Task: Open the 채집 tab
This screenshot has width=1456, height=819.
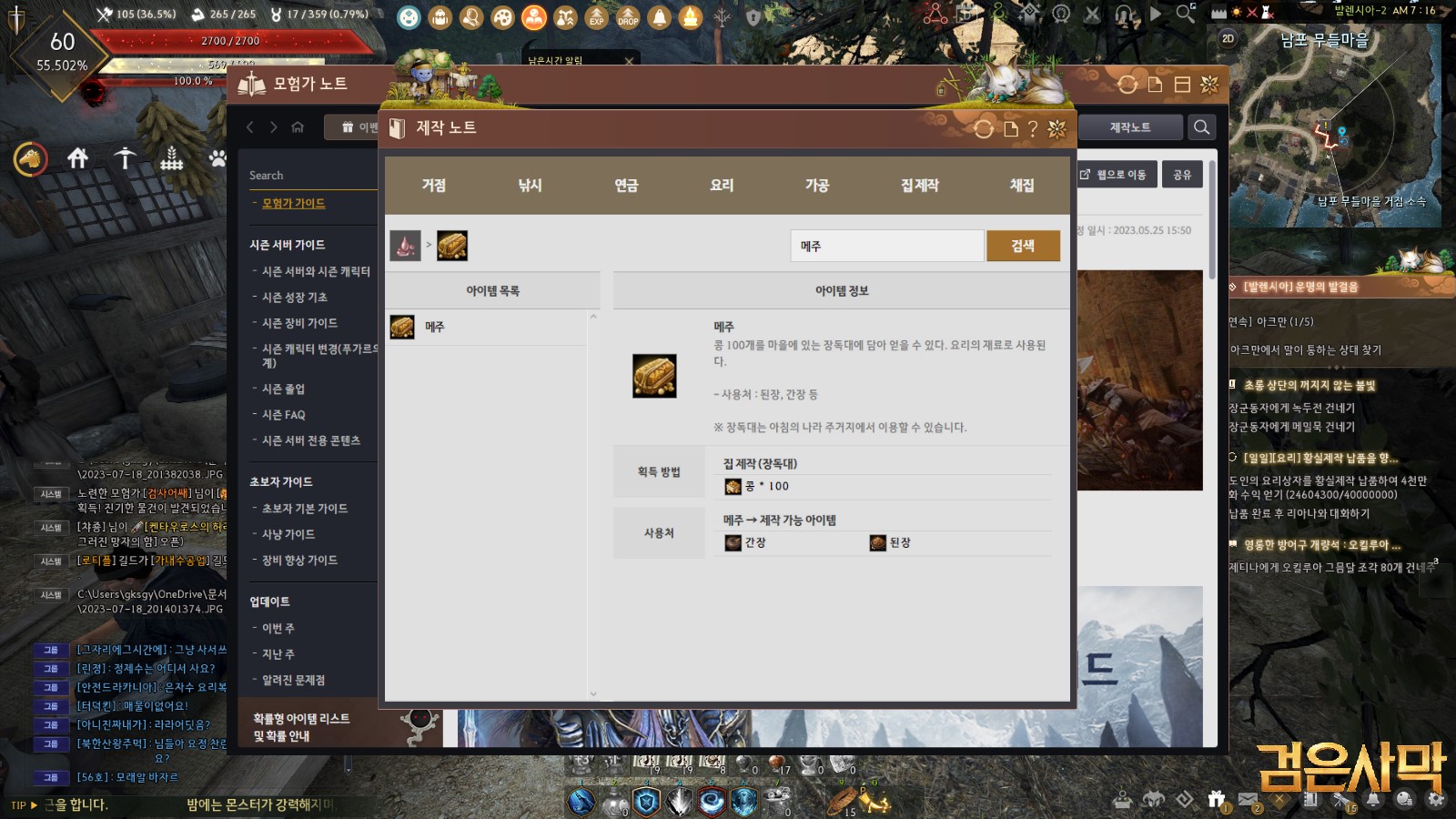Action: point(1022,185)
